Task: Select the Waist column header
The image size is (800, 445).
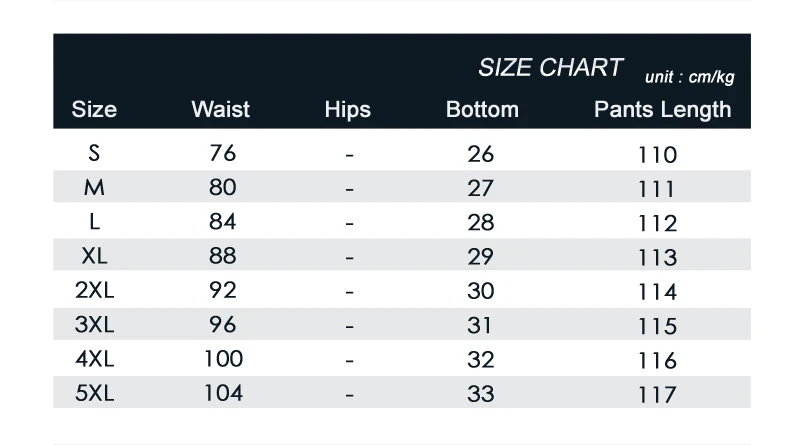Action: (x=220, y=109)
